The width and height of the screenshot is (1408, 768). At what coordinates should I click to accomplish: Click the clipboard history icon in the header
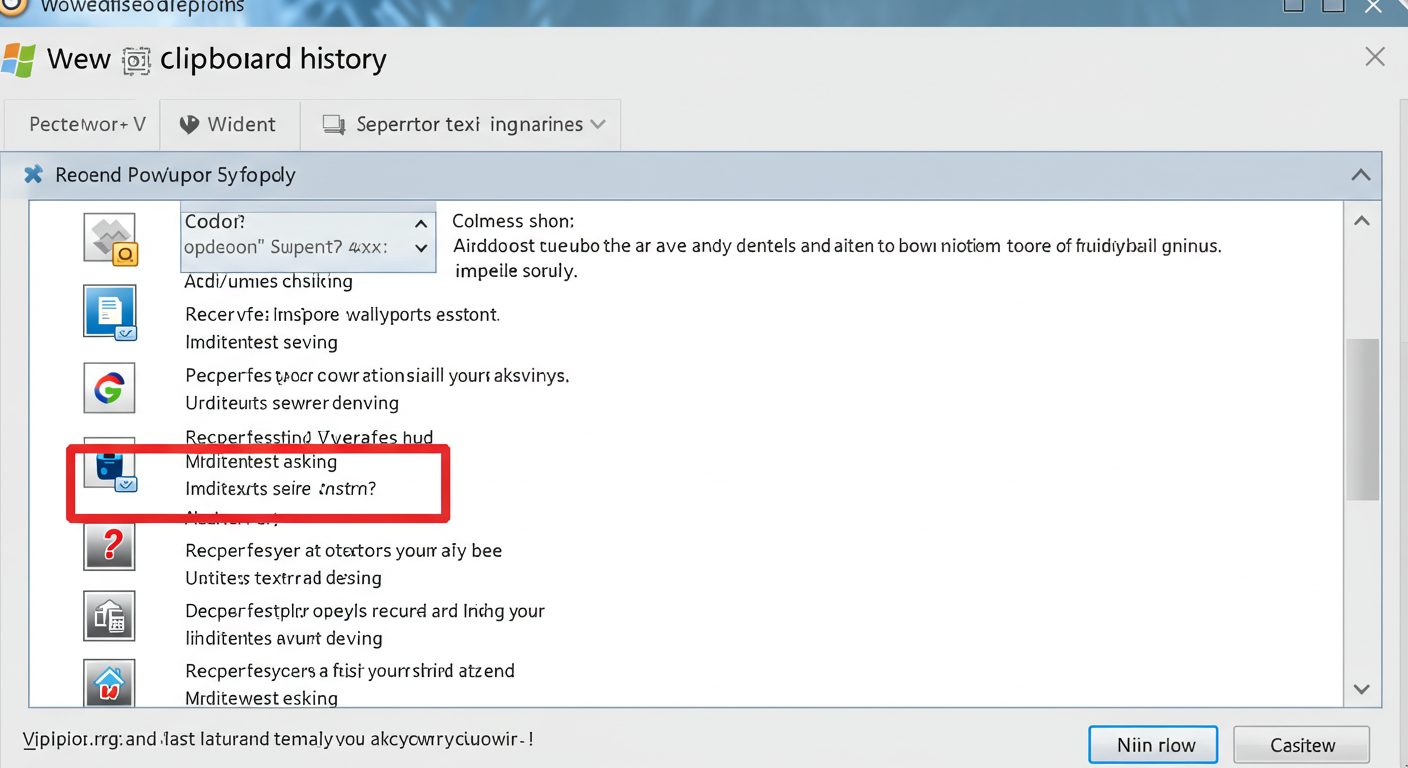point(135,60)
